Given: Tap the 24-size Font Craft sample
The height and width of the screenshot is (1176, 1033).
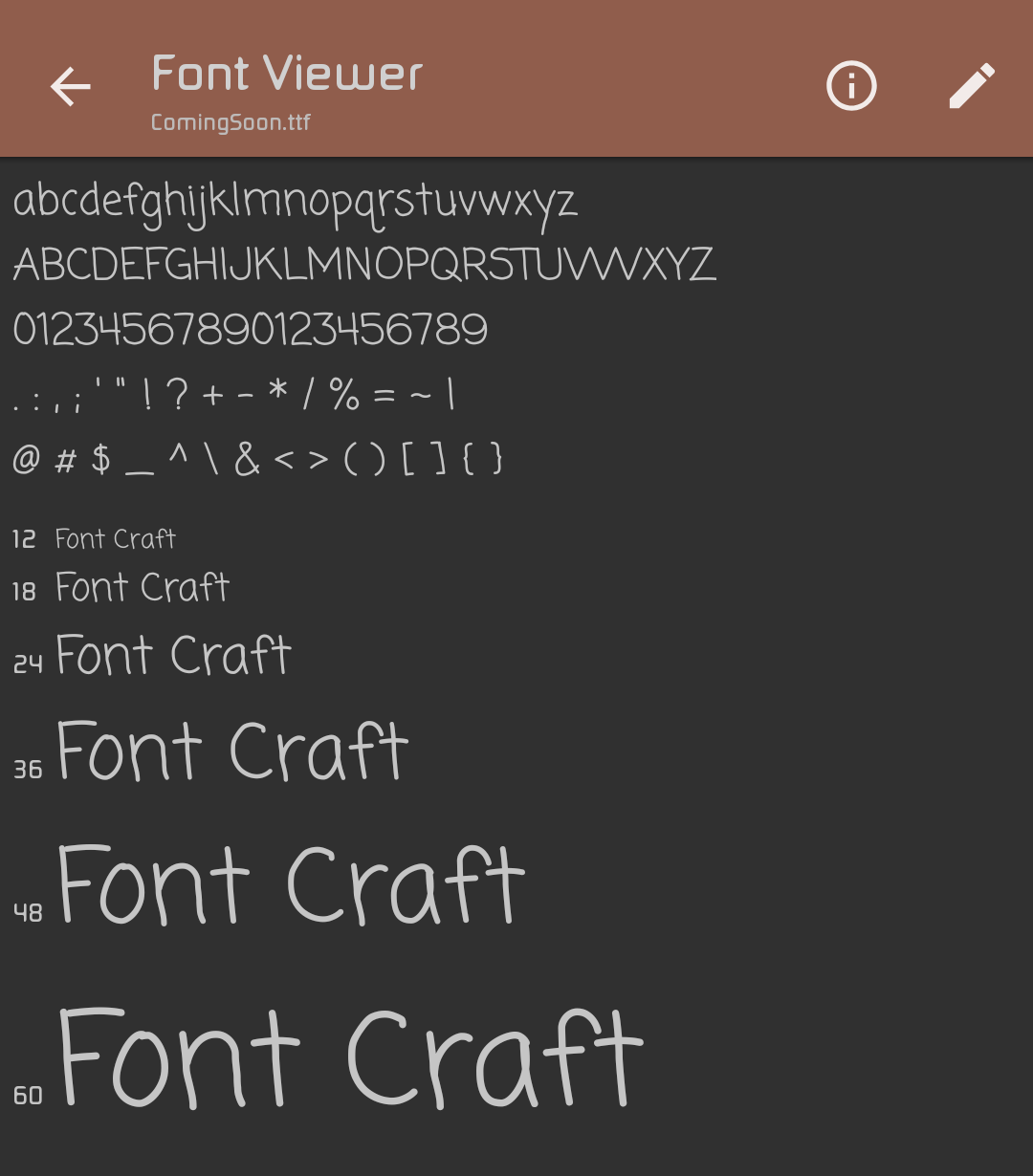Looking at the screenshot, I should click(173, 656).
